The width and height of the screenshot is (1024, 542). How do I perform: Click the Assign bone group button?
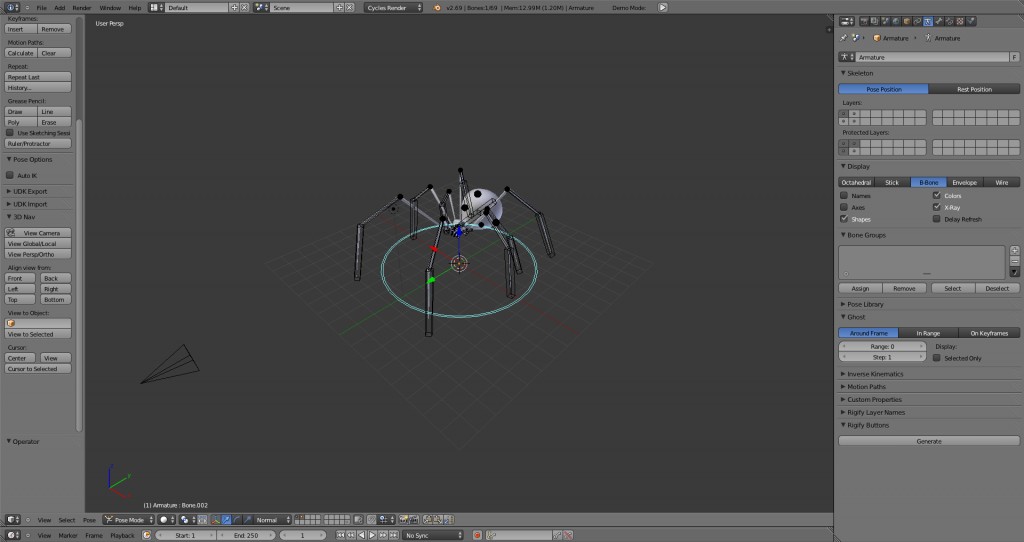click(860, 288)
